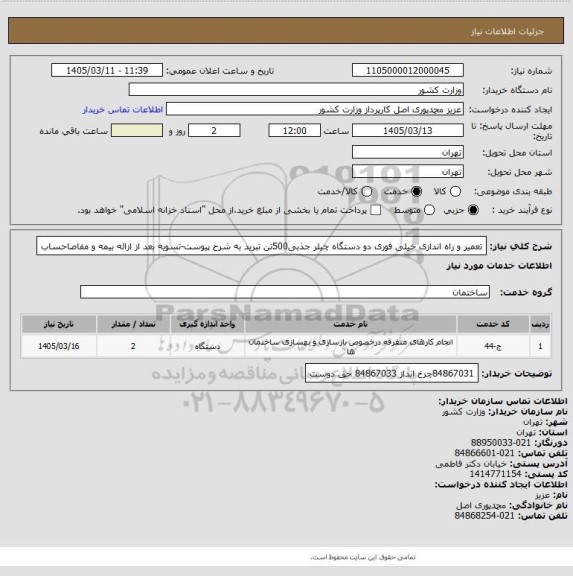Click the remaining days field showing 2
573x576 pixels.
[214, 131]
